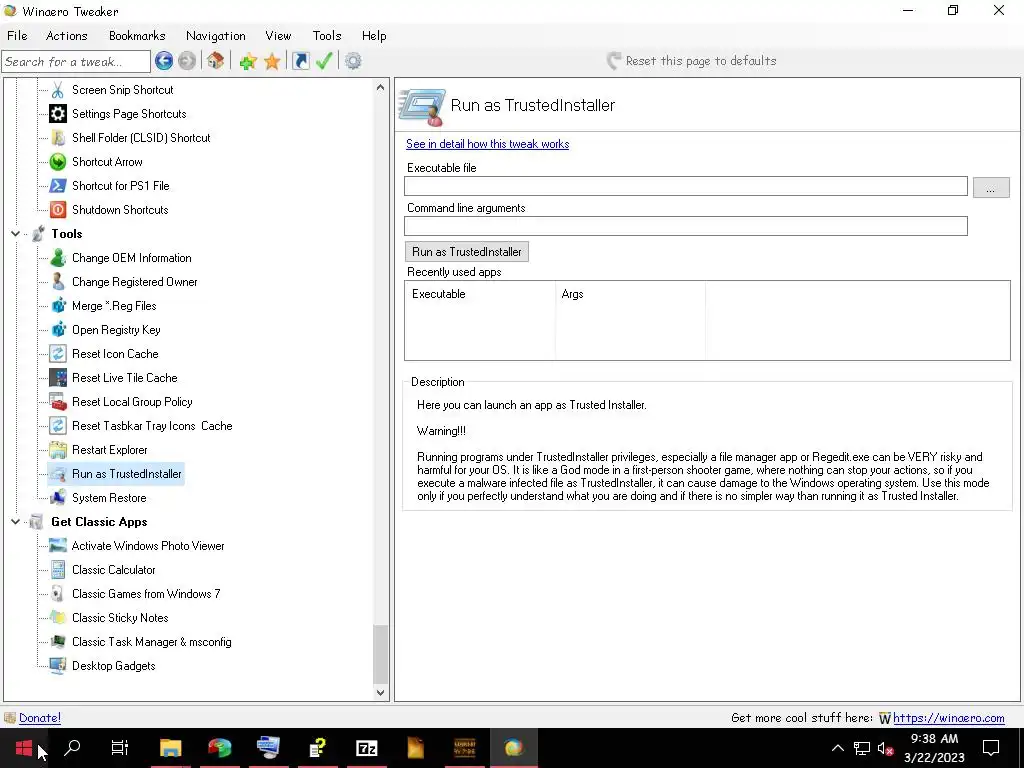Click the Activate Windows Photo Viewer icon
The width and height of the screenshot is (1024, 768).
[x=58, y=546]
